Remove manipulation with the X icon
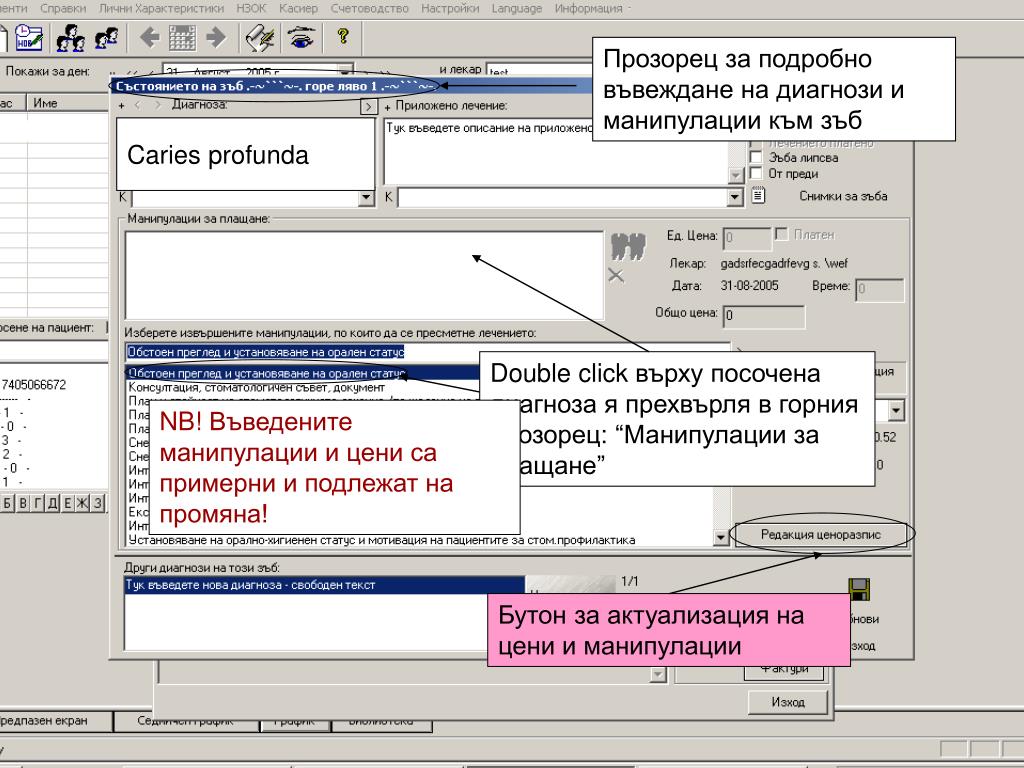The width and height of the screenshot is (1024, 768). [x=616, y=276]
